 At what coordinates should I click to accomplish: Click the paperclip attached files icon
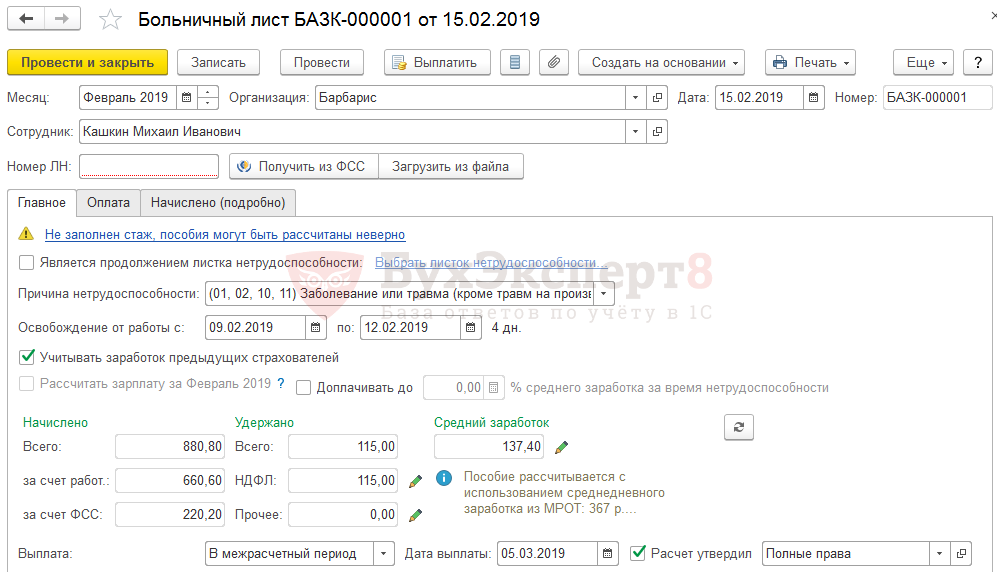pos(554,62)
